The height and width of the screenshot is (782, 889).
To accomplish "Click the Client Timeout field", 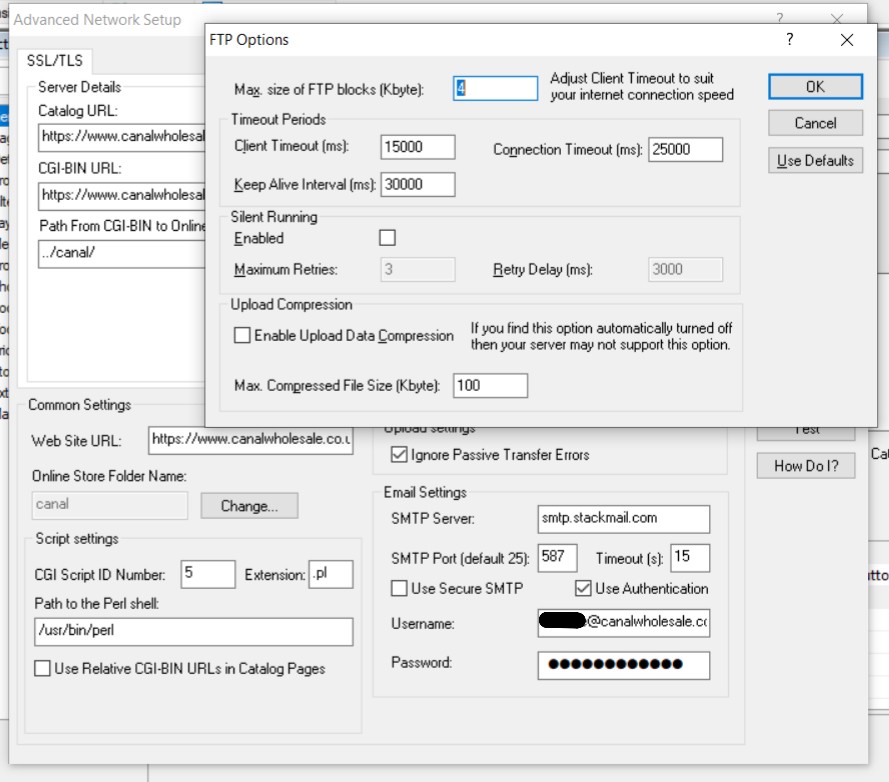I will click(x=418, y=147).
